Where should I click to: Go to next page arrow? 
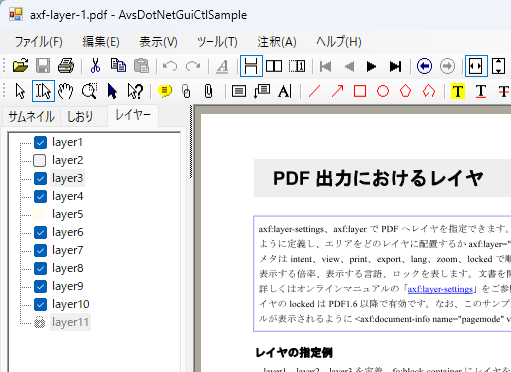[x=371, y=66]
